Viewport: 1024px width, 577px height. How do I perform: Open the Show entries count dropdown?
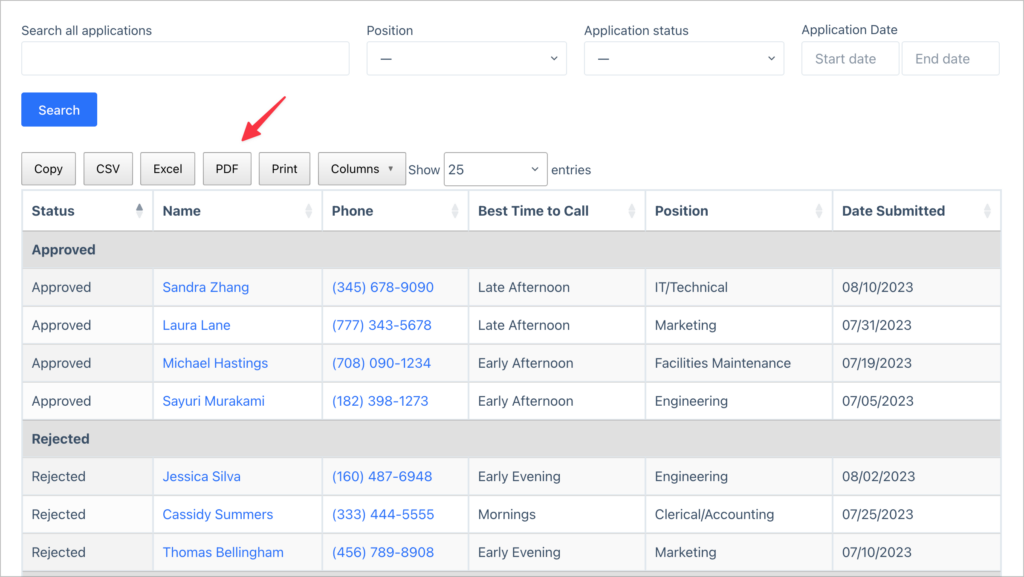[496, 170]
